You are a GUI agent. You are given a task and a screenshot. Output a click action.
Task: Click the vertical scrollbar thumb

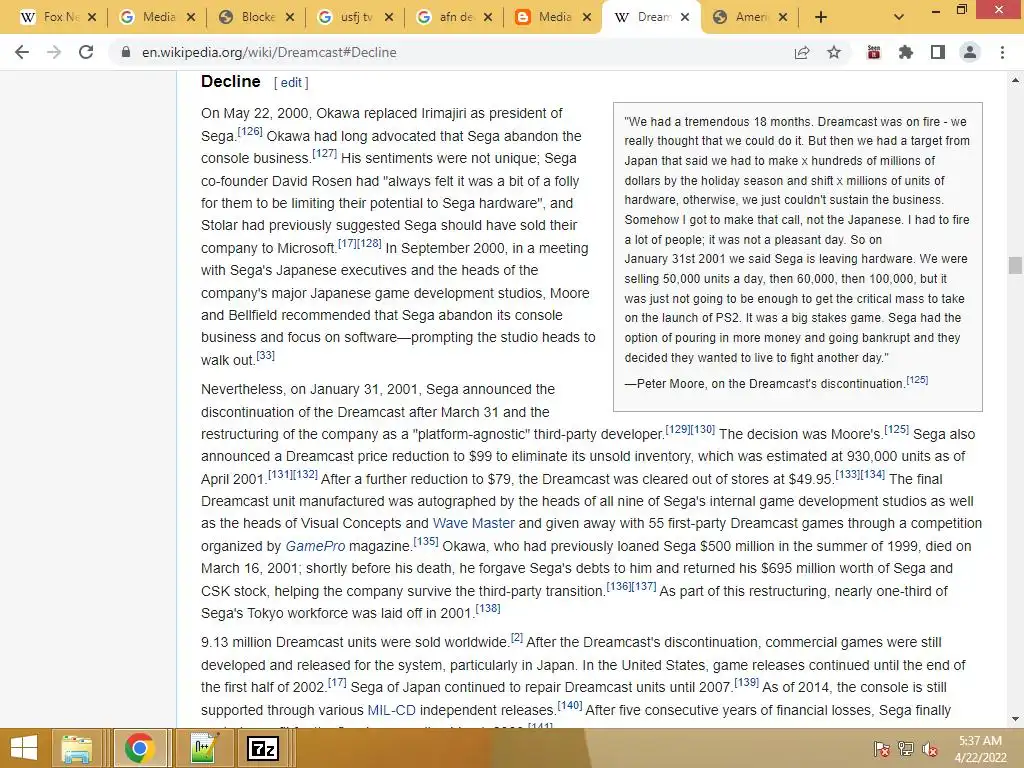tap(1015, 265)
